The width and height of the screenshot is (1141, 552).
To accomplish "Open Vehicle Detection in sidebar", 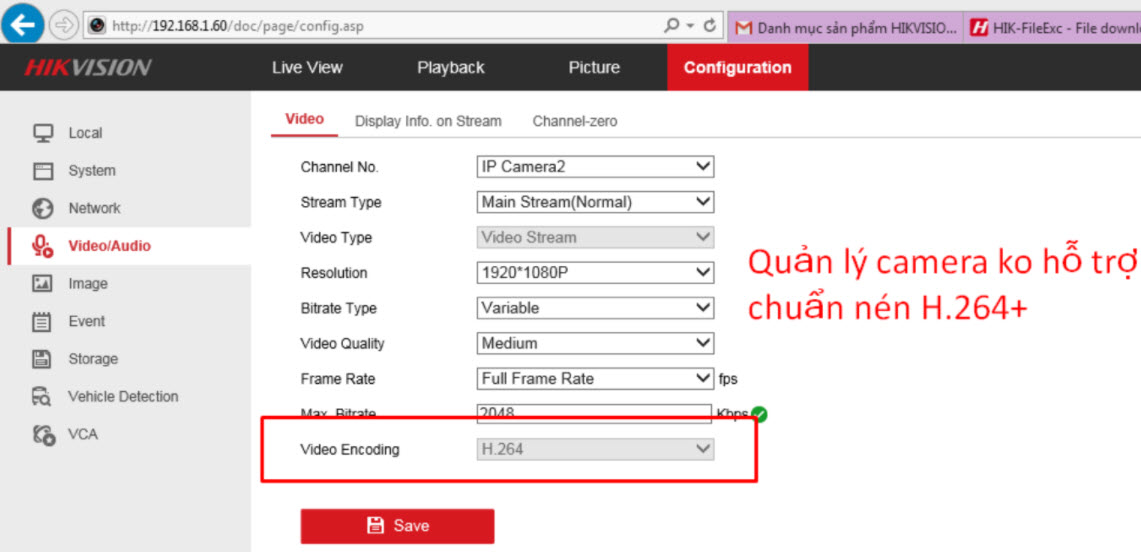I will click(125, 396).
